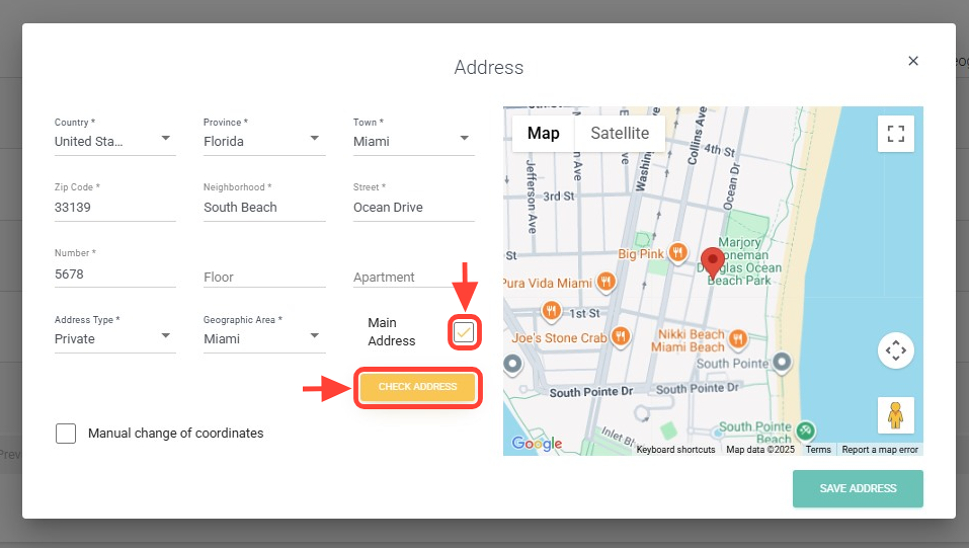Click the map camera controls icon

click(x=895, y=350)
